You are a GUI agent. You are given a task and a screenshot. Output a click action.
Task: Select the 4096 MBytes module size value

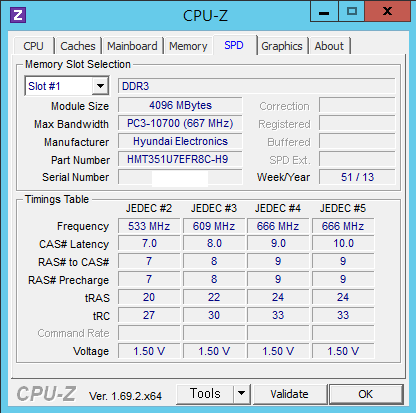[x=180, y=105]
